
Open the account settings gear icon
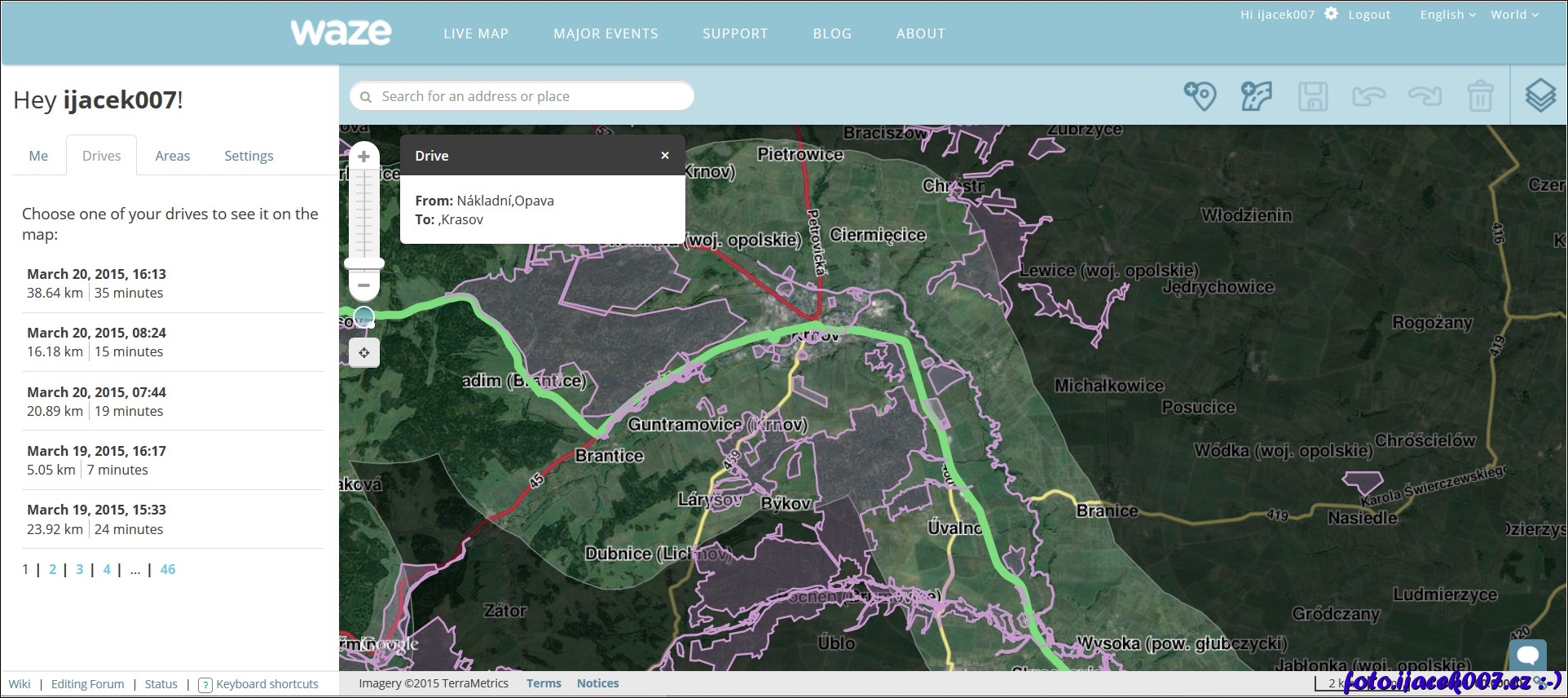1331,14
